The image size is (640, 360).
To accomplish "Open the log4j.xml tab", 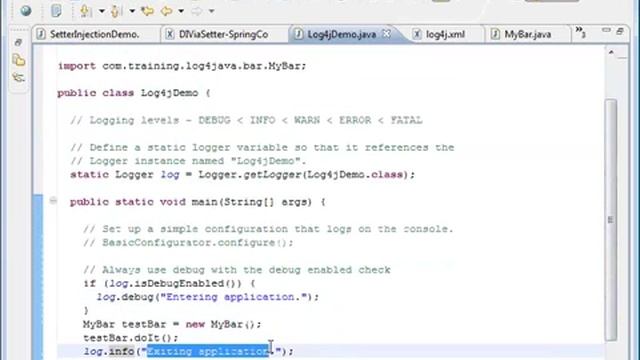I will (x=445, y=34).
